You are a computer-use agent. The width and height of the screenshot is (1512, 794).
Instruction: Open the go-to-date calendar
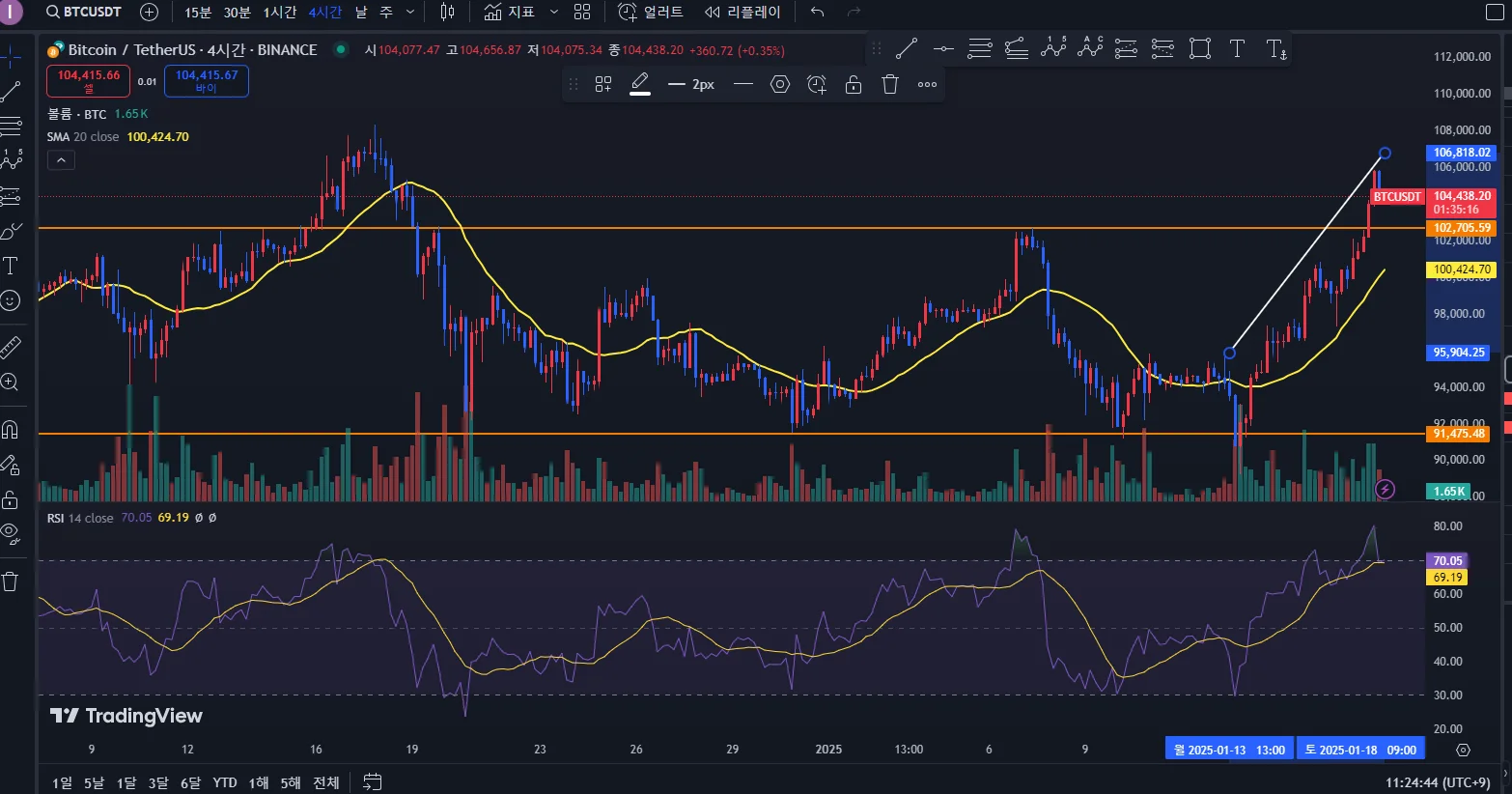point(373,782)
